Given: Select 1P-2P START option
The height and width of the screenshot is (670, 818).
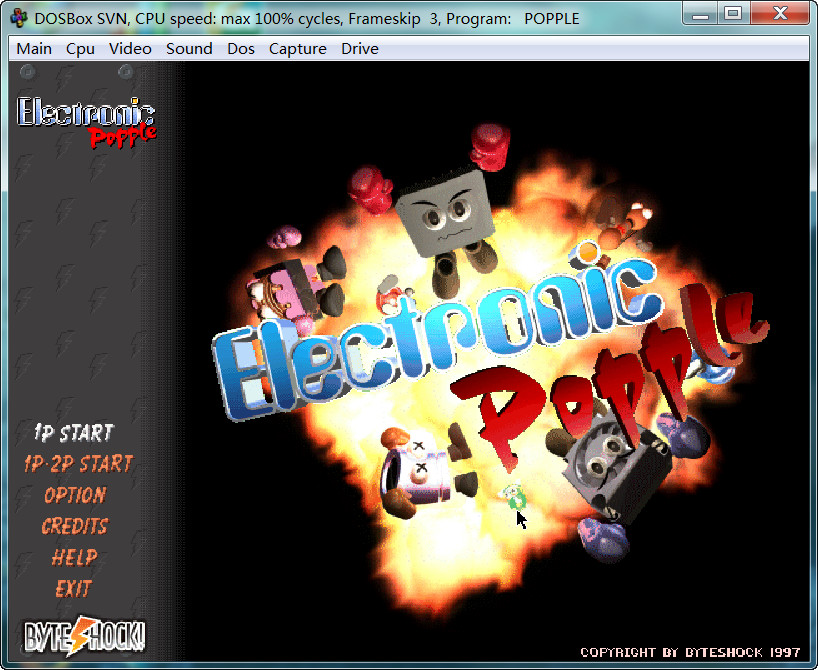Looking at the screenshot, I should click(78, 464).
